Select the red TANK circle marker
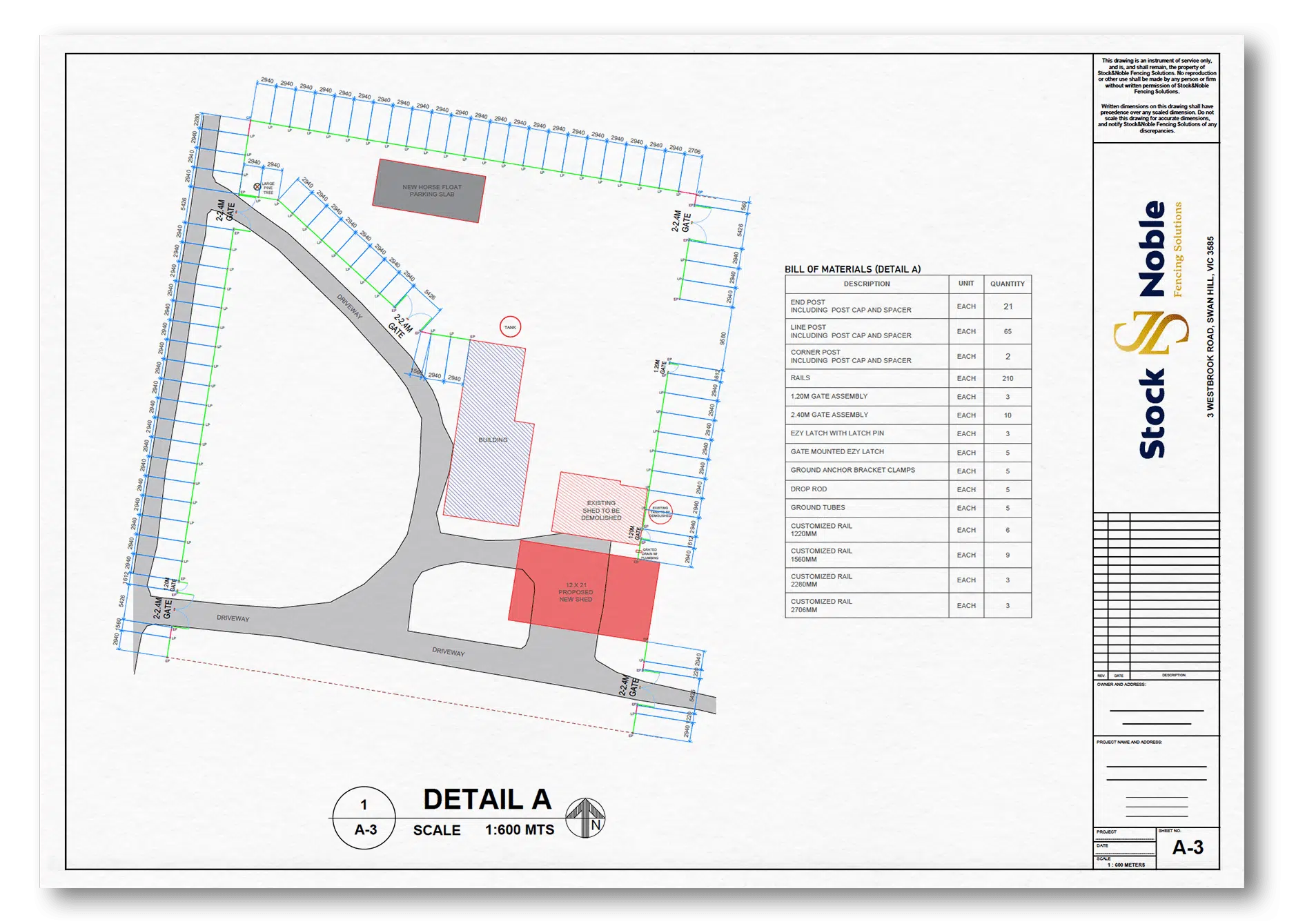Image resolution: width=1296 pixels, height=924 pixels. click(510, 327)
